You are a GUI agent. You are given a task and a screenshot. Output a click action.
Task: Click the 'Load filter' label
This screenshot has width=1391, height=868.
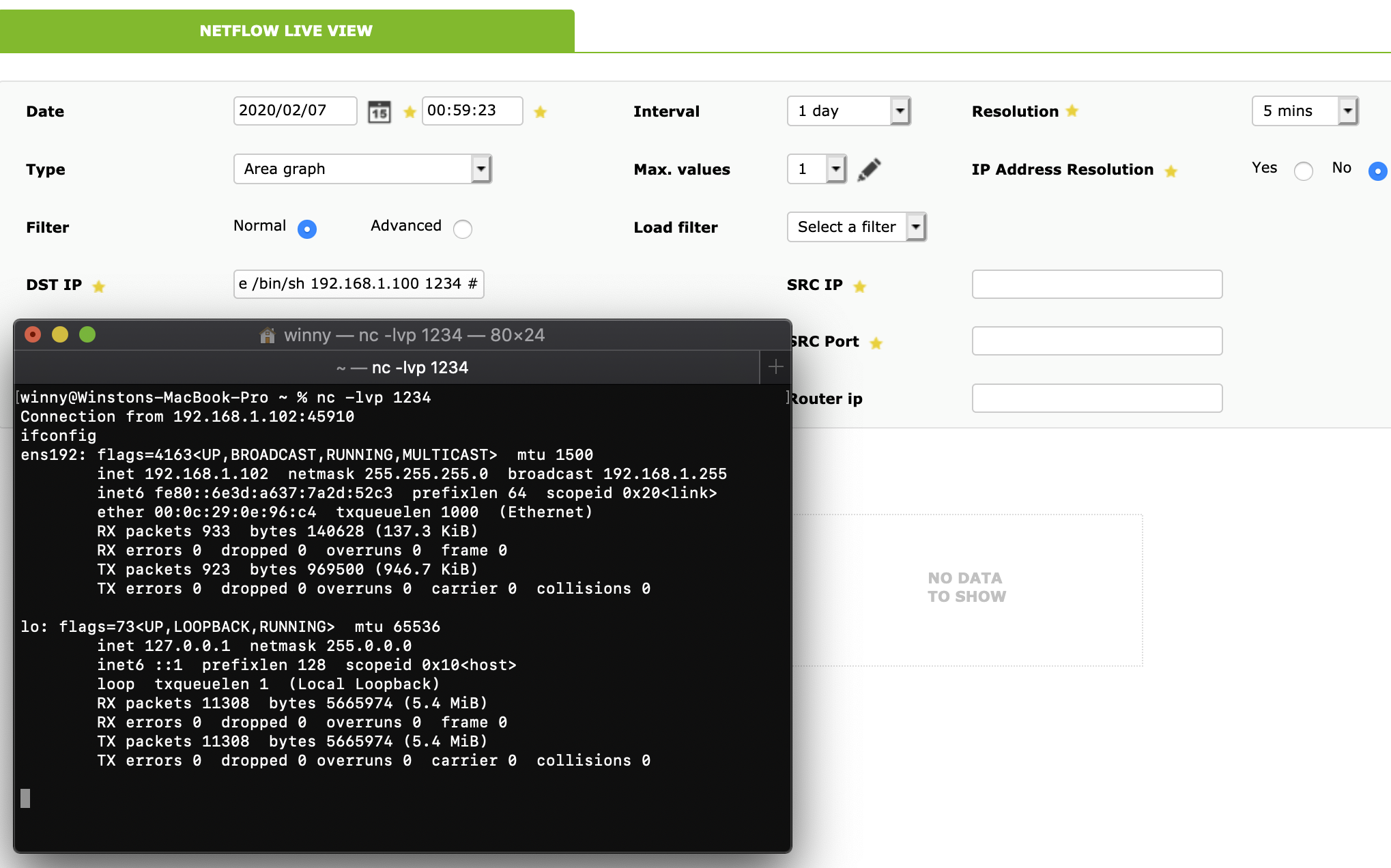tap(676, 227)
